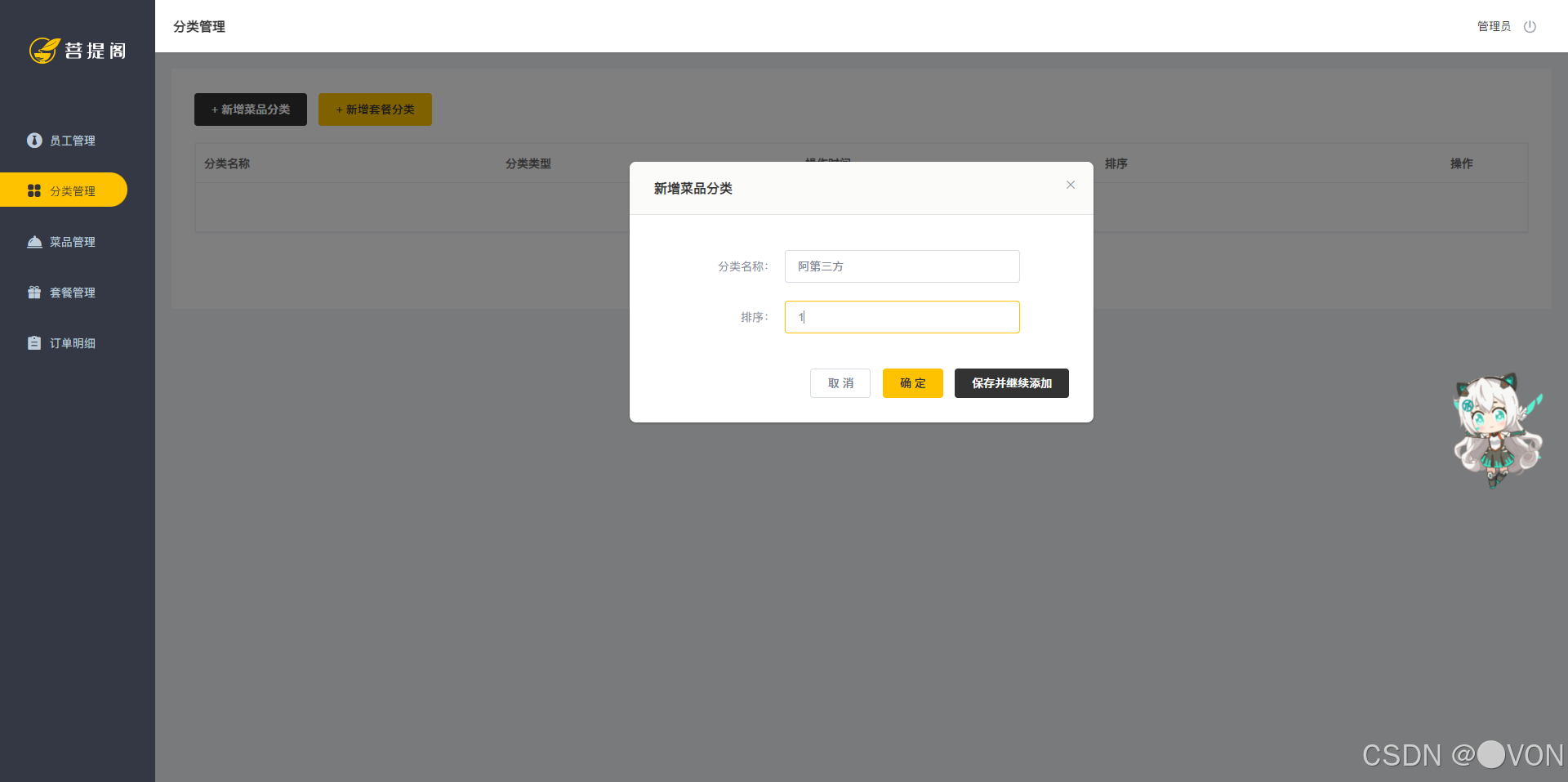Click the power logout icon
Screen dimensions: 1568x782
pyautogui.click(x=1530, y=26)
